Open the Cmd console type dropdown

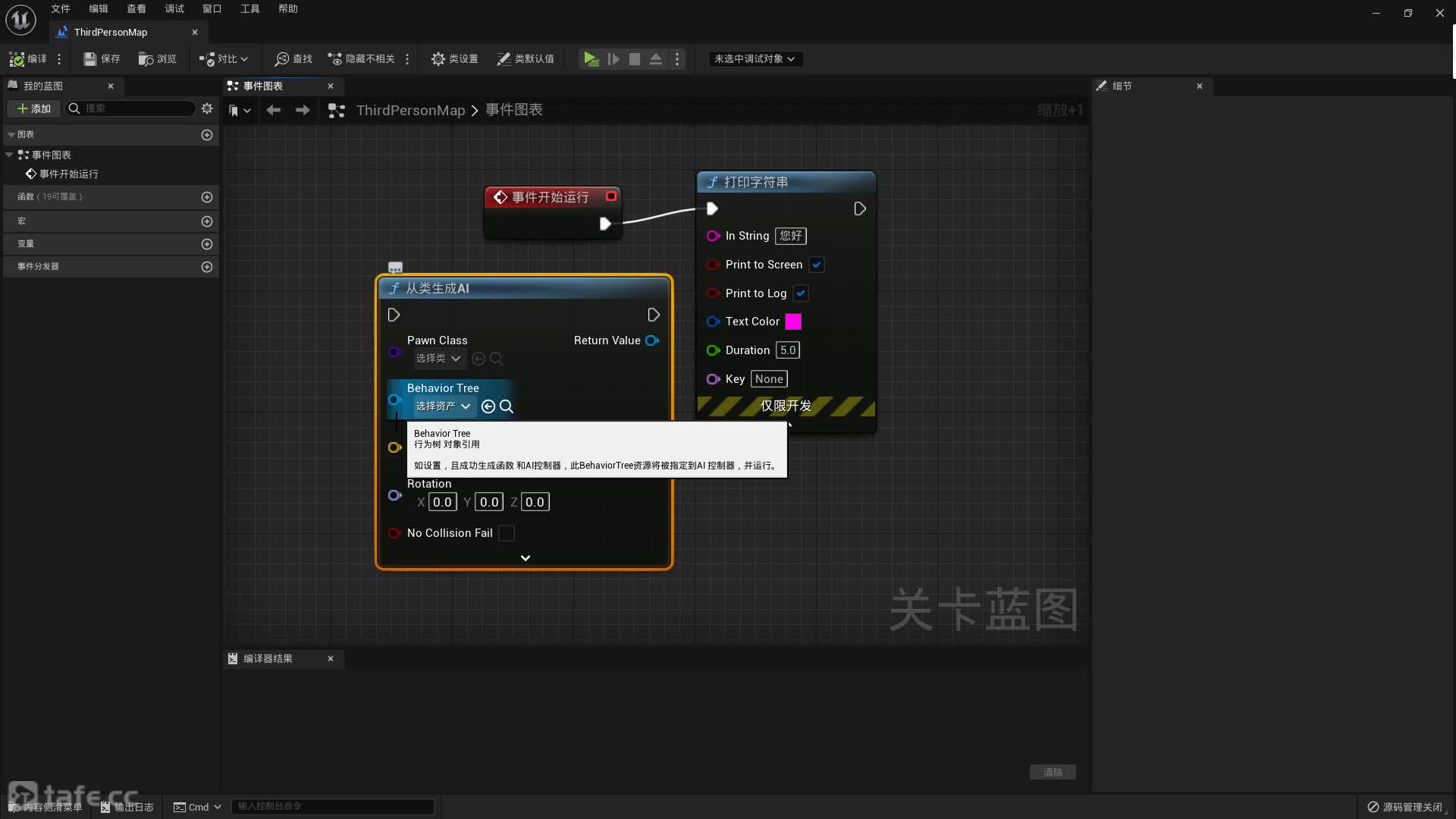(x=197, y=807)
